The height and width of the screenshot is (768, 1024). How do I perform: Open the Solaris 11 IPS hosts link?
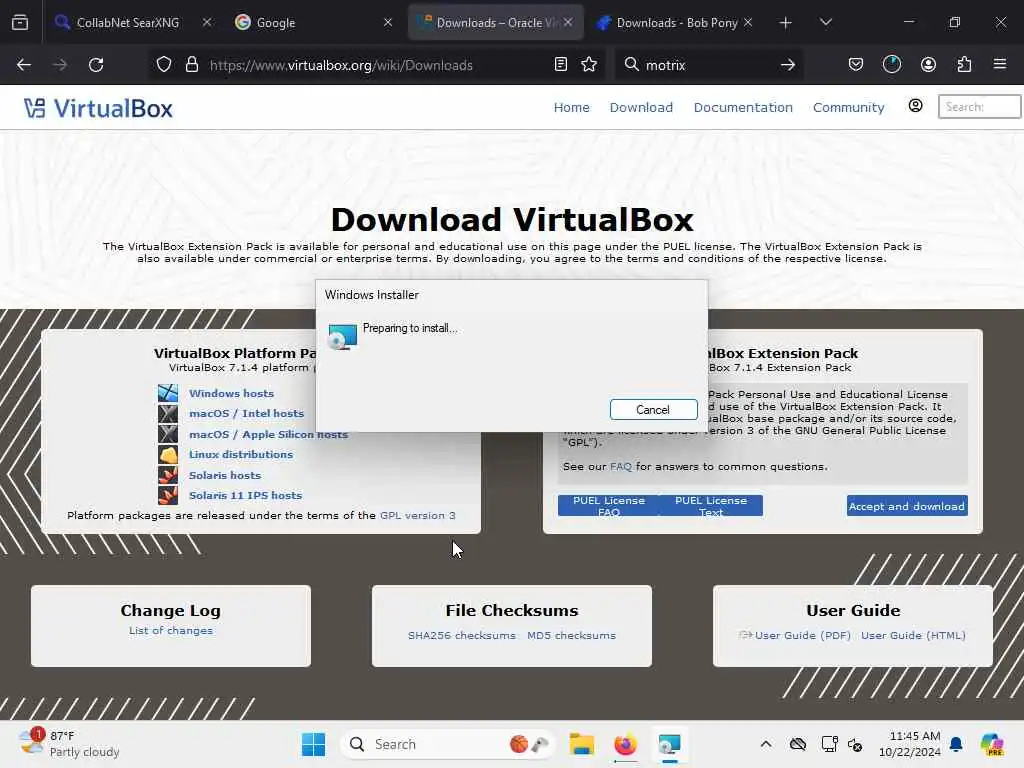coord(245,496)
